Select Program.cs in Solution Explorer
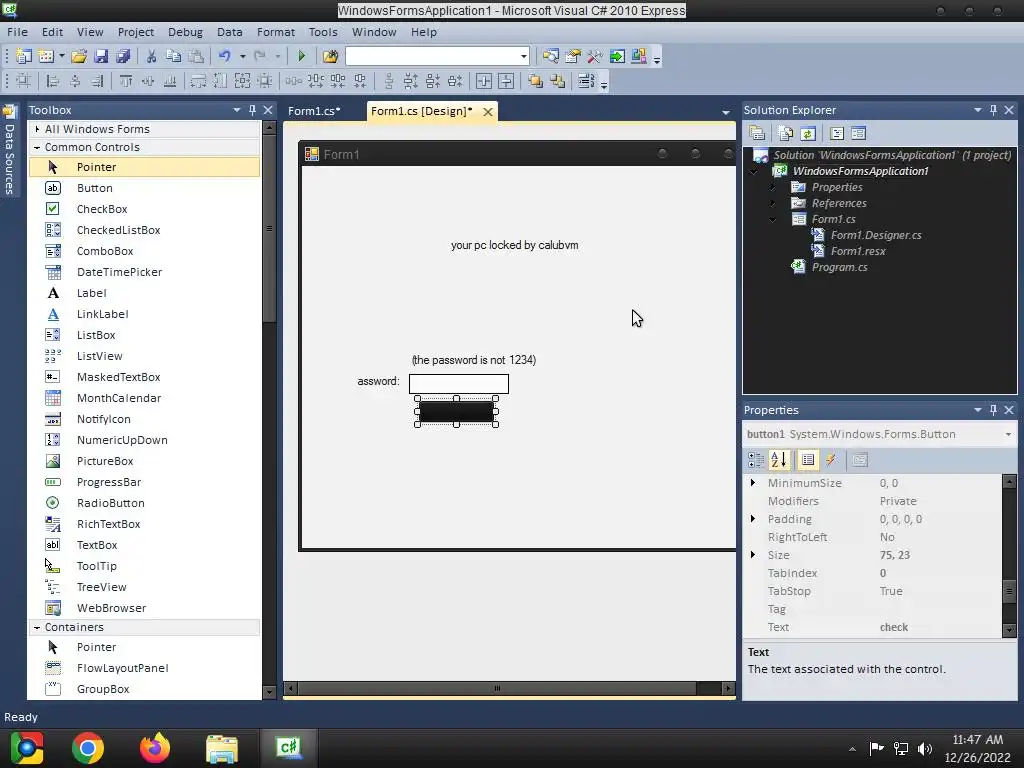This screenshot has width=1024, height=768. pos(839,267)
